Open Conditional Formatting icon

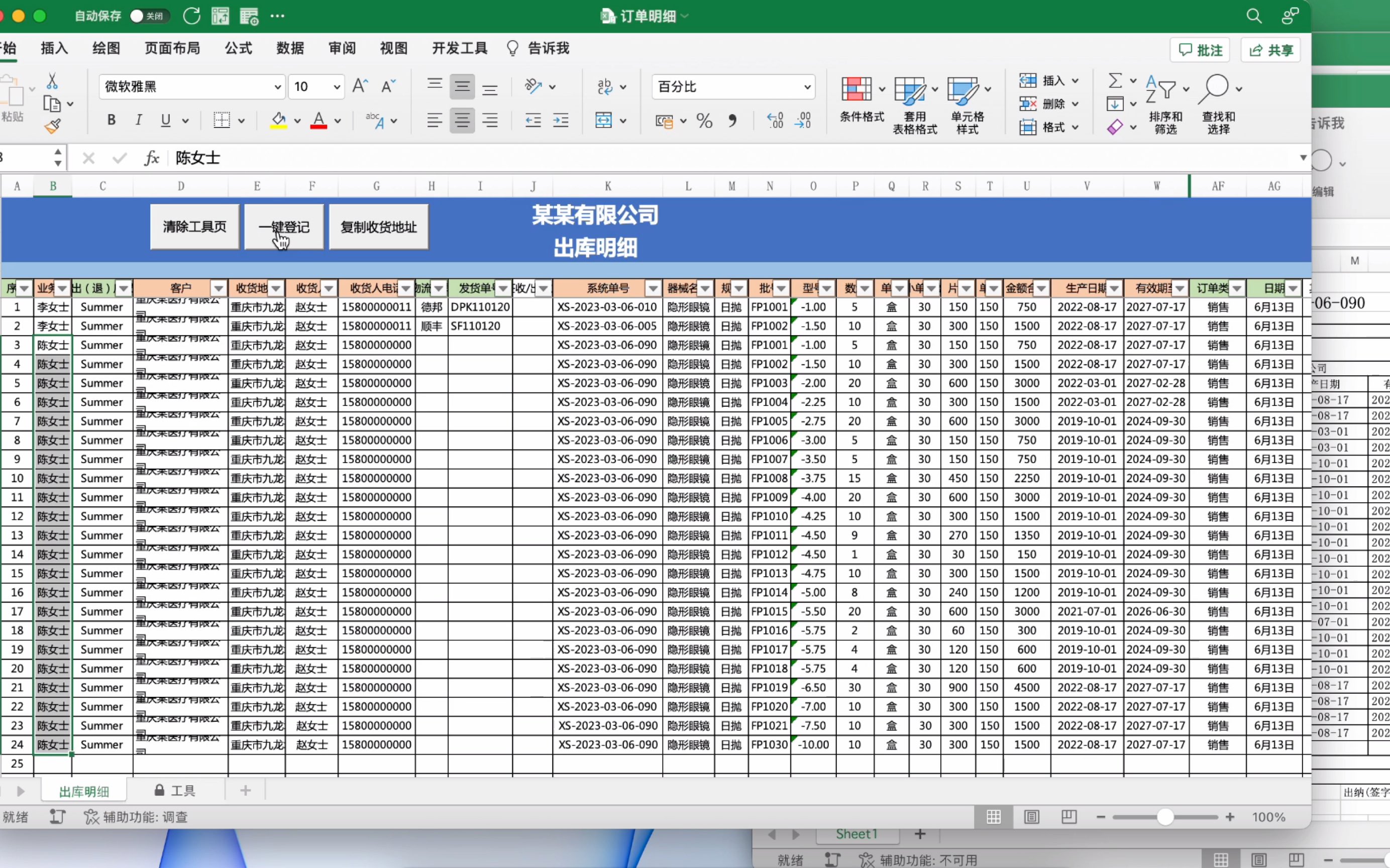point(856,89)
